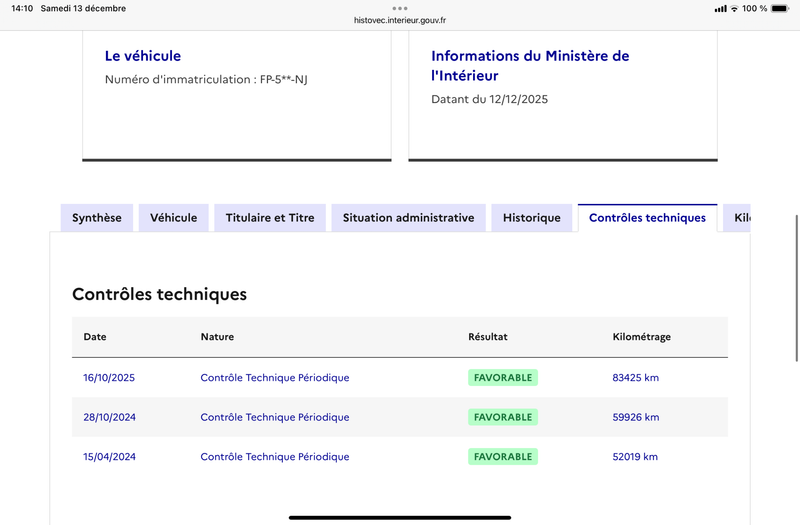Select the Contrôles techniques tab

pyautogui.click(x=647, y=218)
